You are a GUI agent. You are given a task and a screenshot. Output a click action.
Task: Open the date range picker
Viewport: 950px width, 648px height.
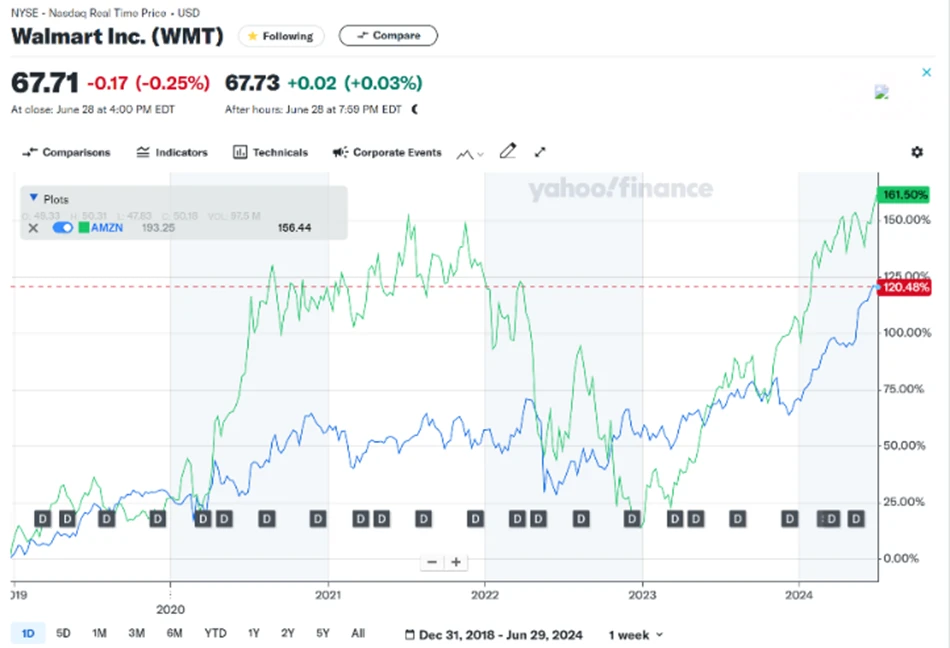[497, 634]
